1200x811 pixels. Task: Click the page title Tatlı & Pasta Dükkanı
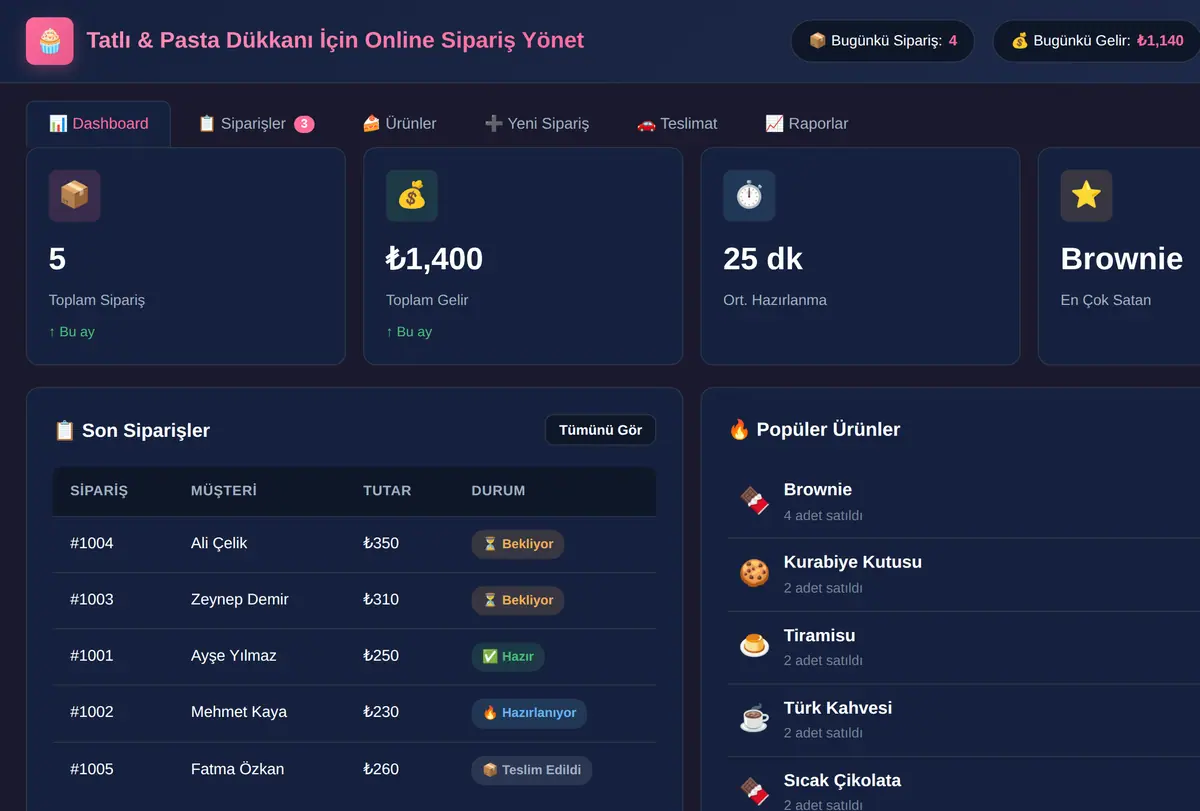[336, 41]
